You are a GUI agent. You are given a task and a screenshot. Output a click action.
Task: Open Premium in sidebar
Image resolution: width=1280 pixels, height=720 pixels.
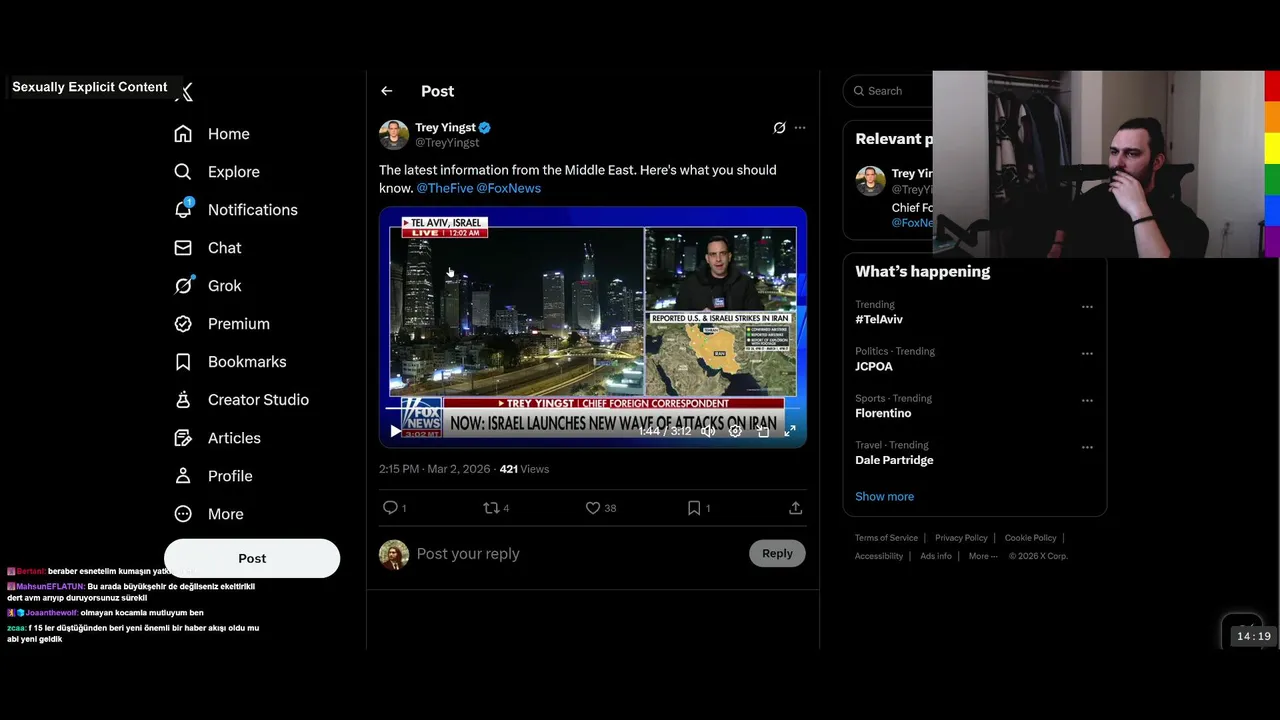(222, 324)
